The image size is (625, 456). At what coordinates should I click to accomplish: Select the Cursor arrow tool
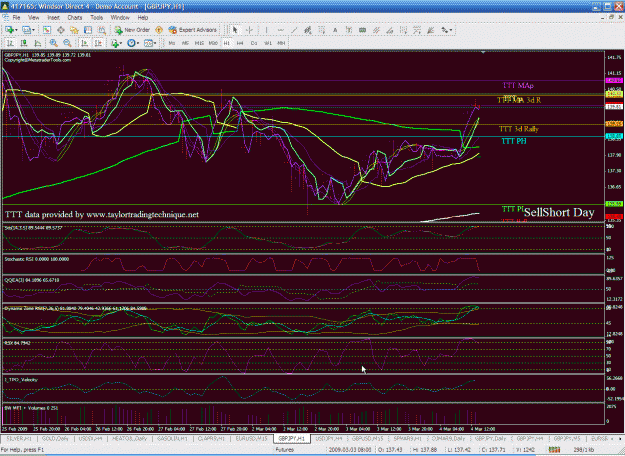(235, 30)
